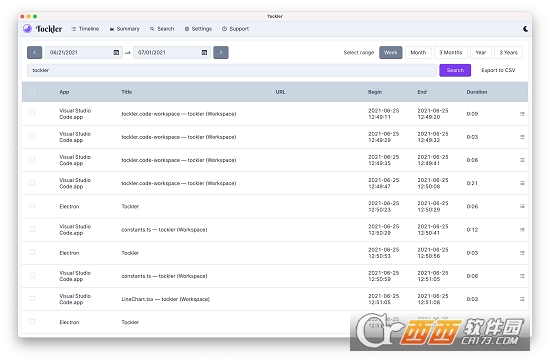Check the row beginning 12:49:29
Image resolution: width=550 pixels, height=361 pixels.
pos(32,136)
